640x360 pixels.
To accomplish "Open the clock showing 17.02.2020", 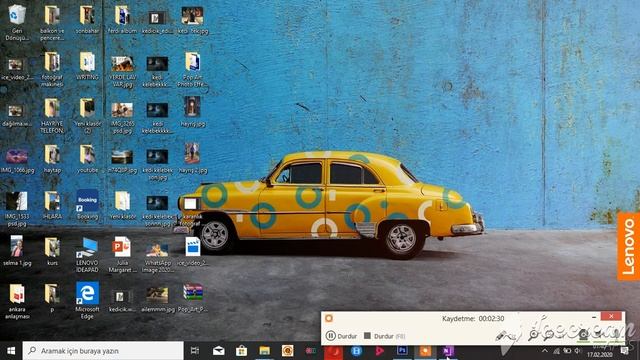I will click(600, 351).
